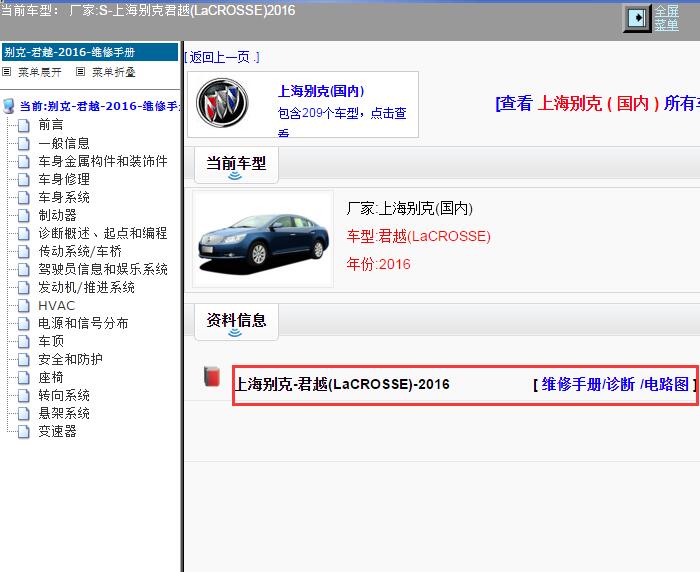Click the 菜单展开 expand-all control
Viewport: 700px width, 572px height.
(32, 72)
